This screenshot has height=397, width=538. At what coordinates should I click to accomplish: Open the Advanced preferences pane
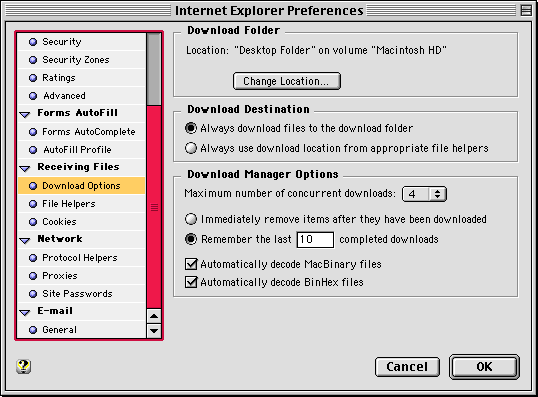(82, 96)
